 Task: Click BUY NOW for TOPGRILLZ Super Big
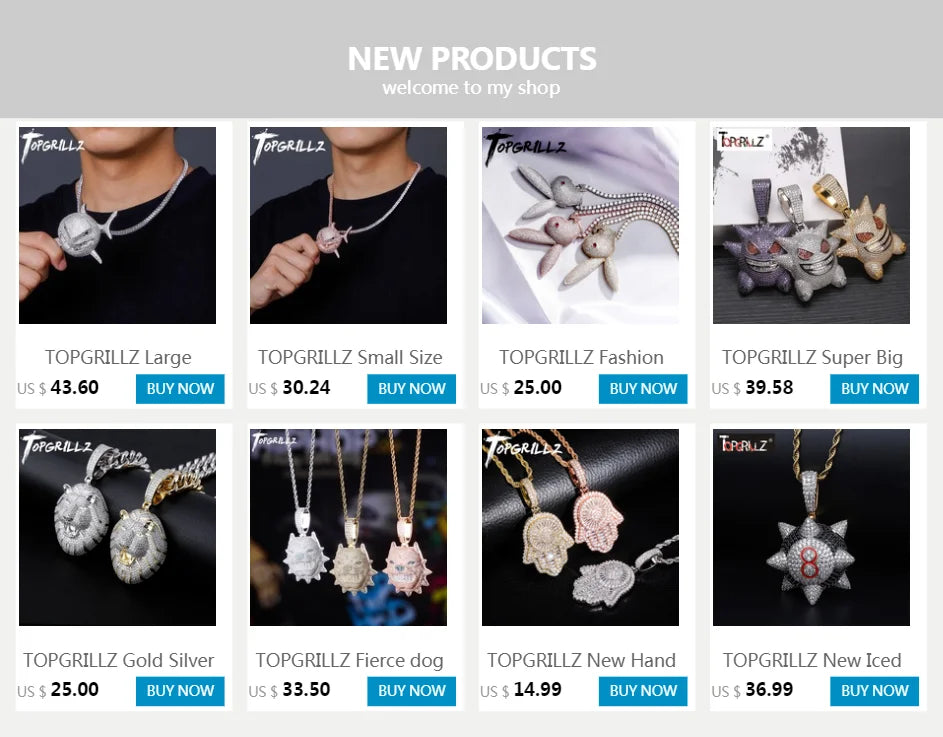tap(874, 389)
